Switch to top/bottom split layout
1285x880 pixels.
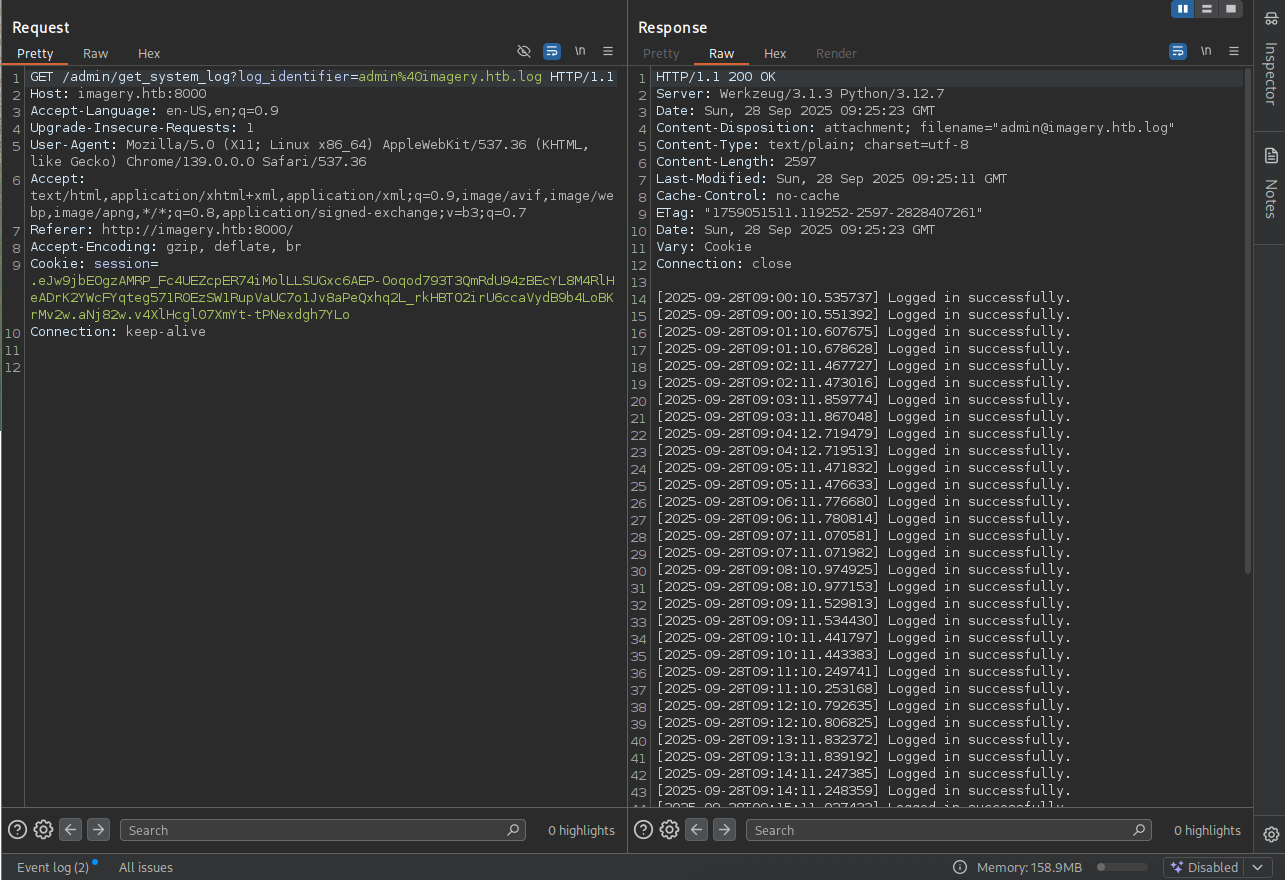coord(1208,9)
